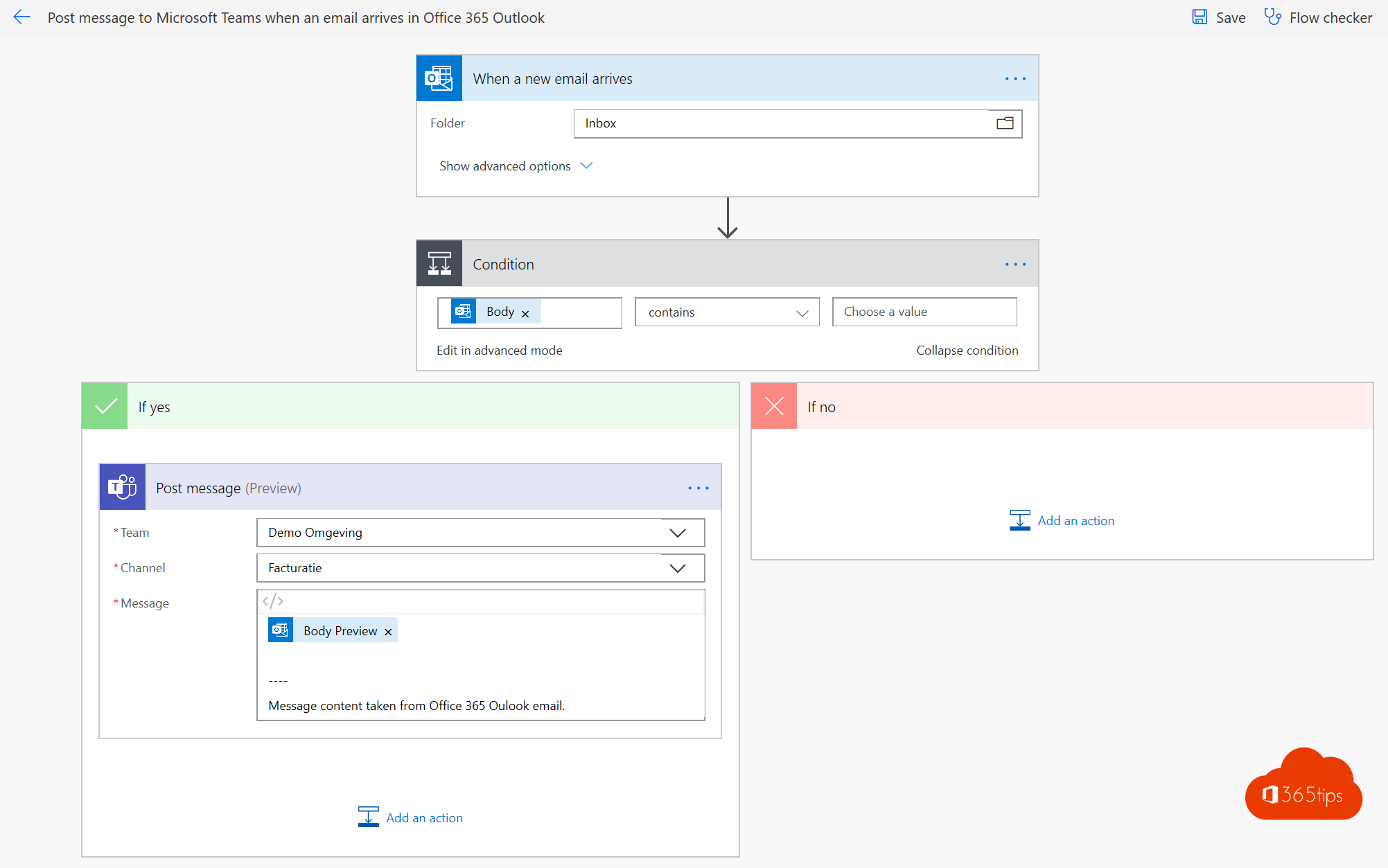
Task: Click Save button label
Action: pyautogui.click(x=1231, y=18)
